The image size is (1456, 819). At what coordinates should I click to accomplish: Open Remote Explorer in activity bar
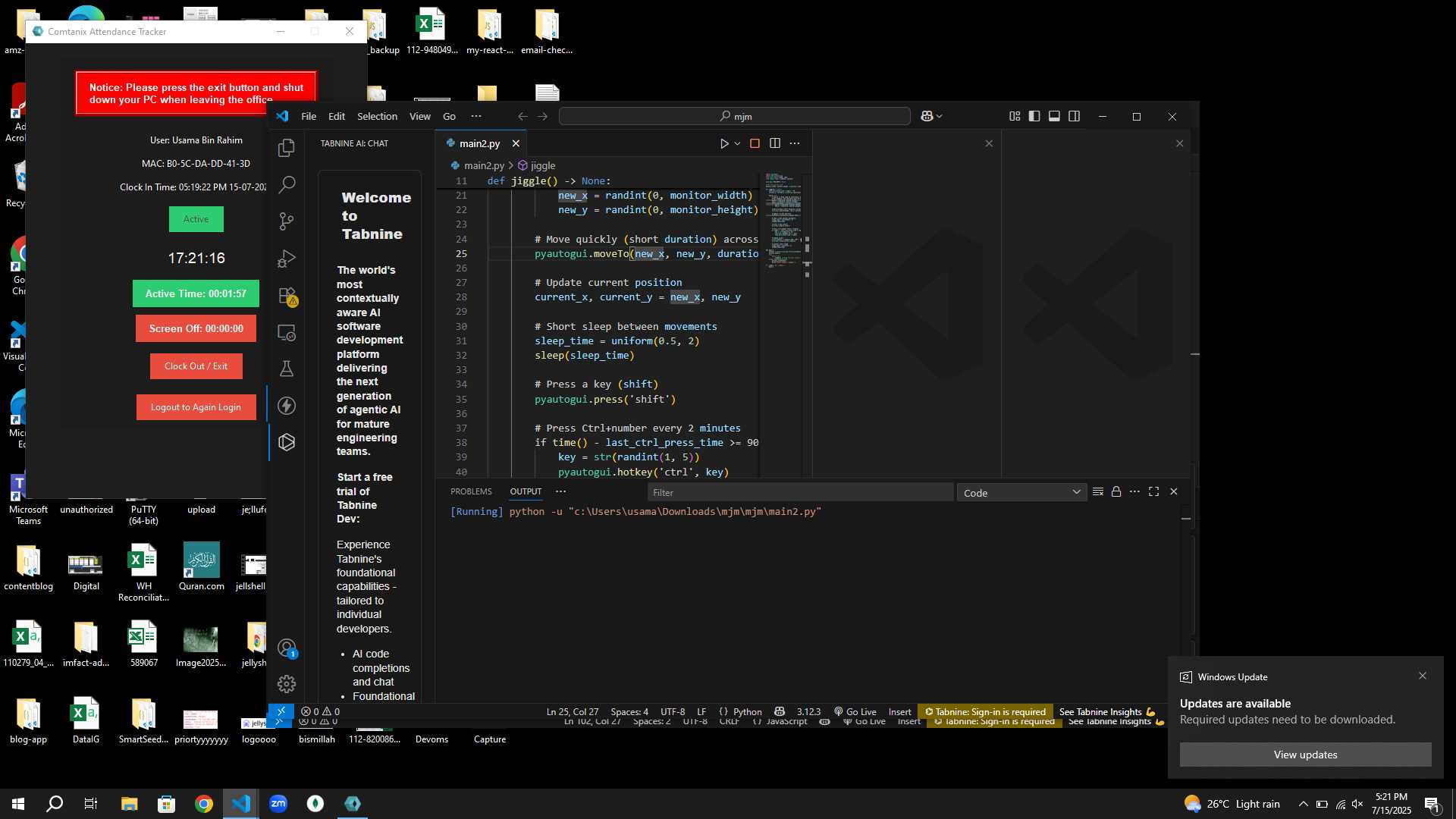tap(287, 332)
